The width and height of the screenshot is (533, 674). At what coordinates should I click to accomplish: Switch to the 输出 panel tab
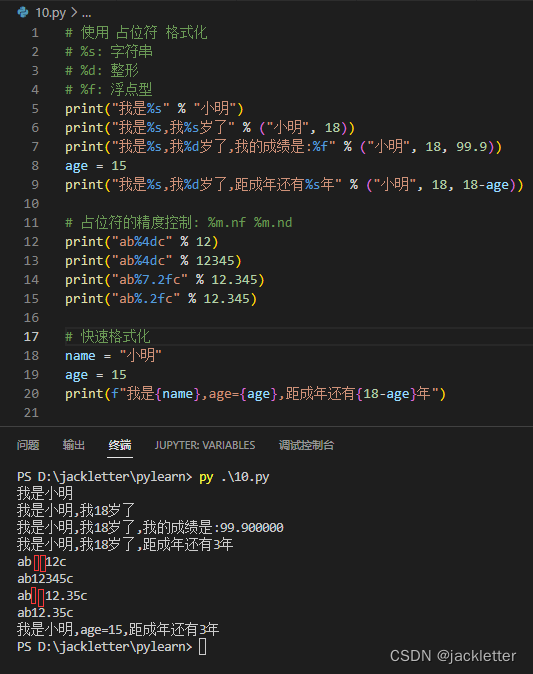pyautogui.click(x=74, y=445)
